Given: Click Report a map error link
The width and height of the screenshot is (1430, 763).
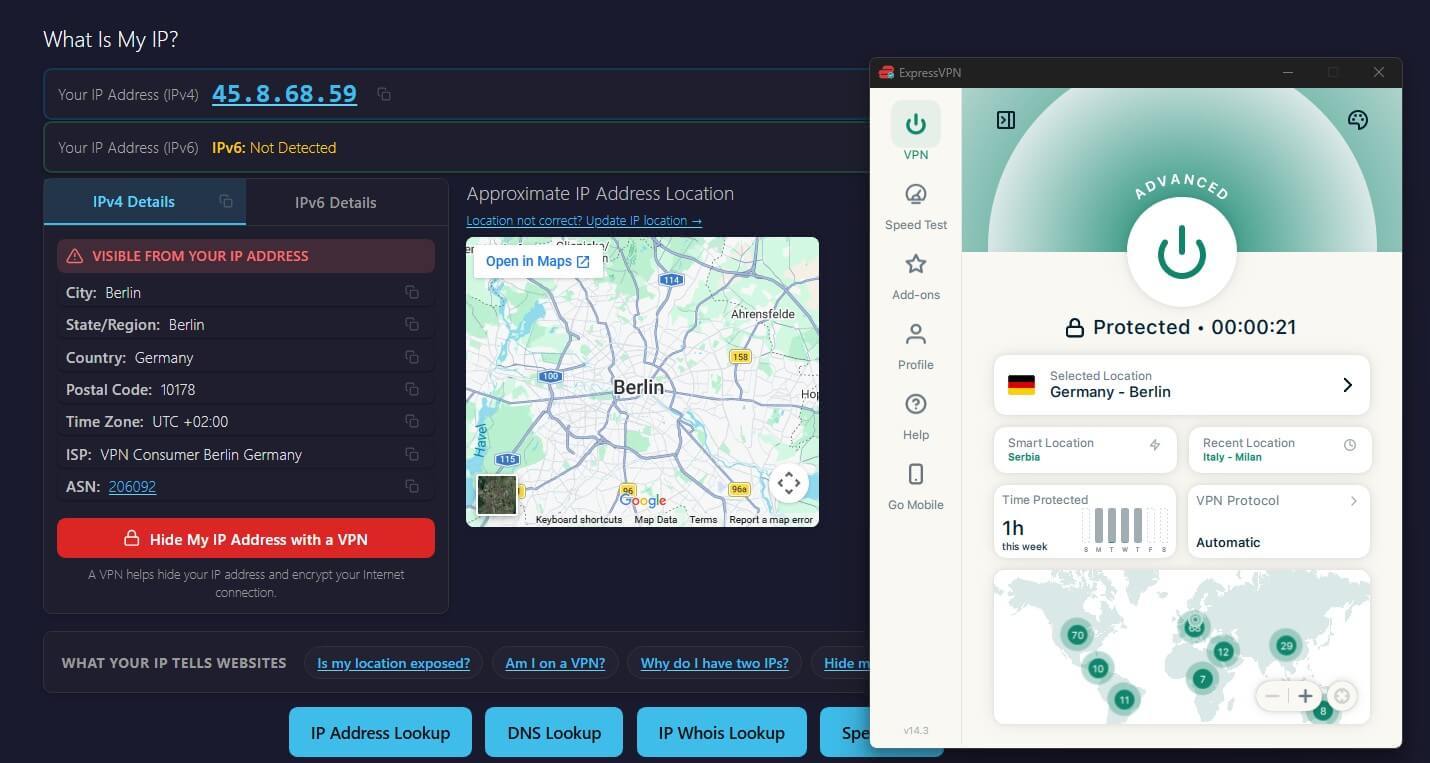Looking at the screenshot, I should click(771, 520).
